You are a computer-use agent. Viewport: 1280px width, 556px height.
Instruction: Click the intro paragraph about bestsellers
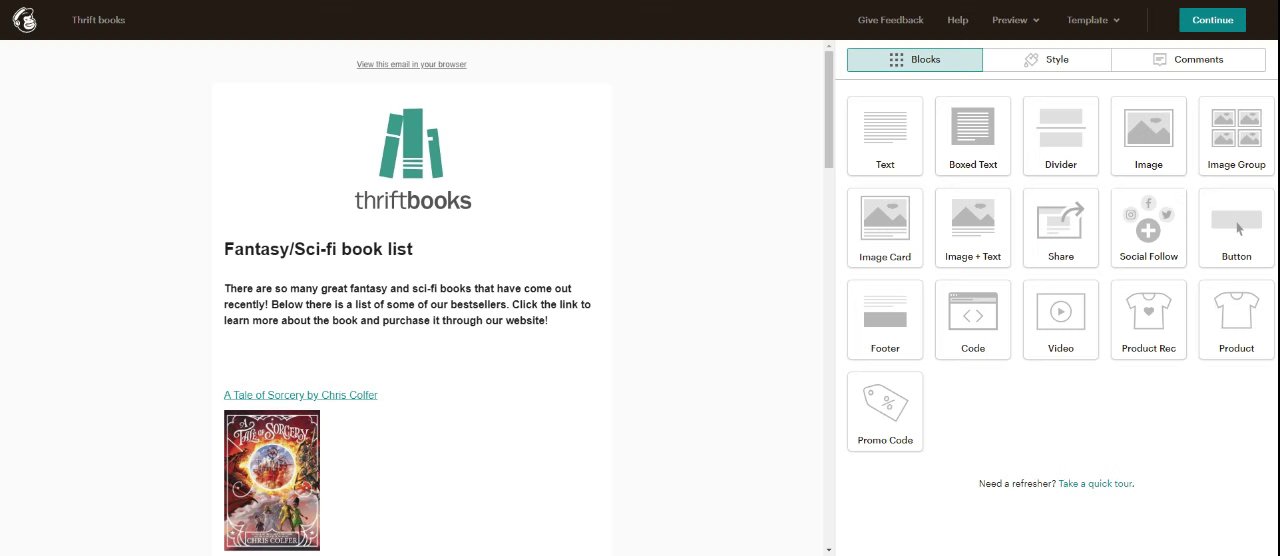pos(408,304)
